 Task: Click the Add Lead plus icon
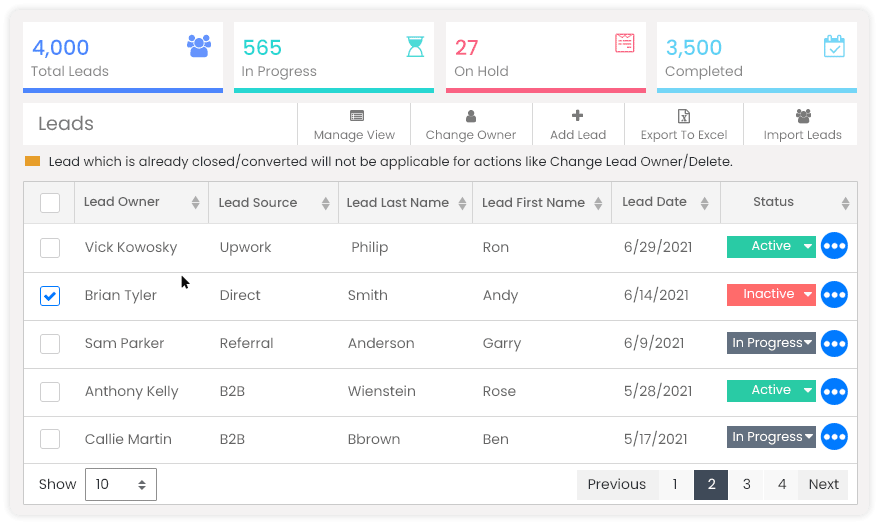click(578, 116)
